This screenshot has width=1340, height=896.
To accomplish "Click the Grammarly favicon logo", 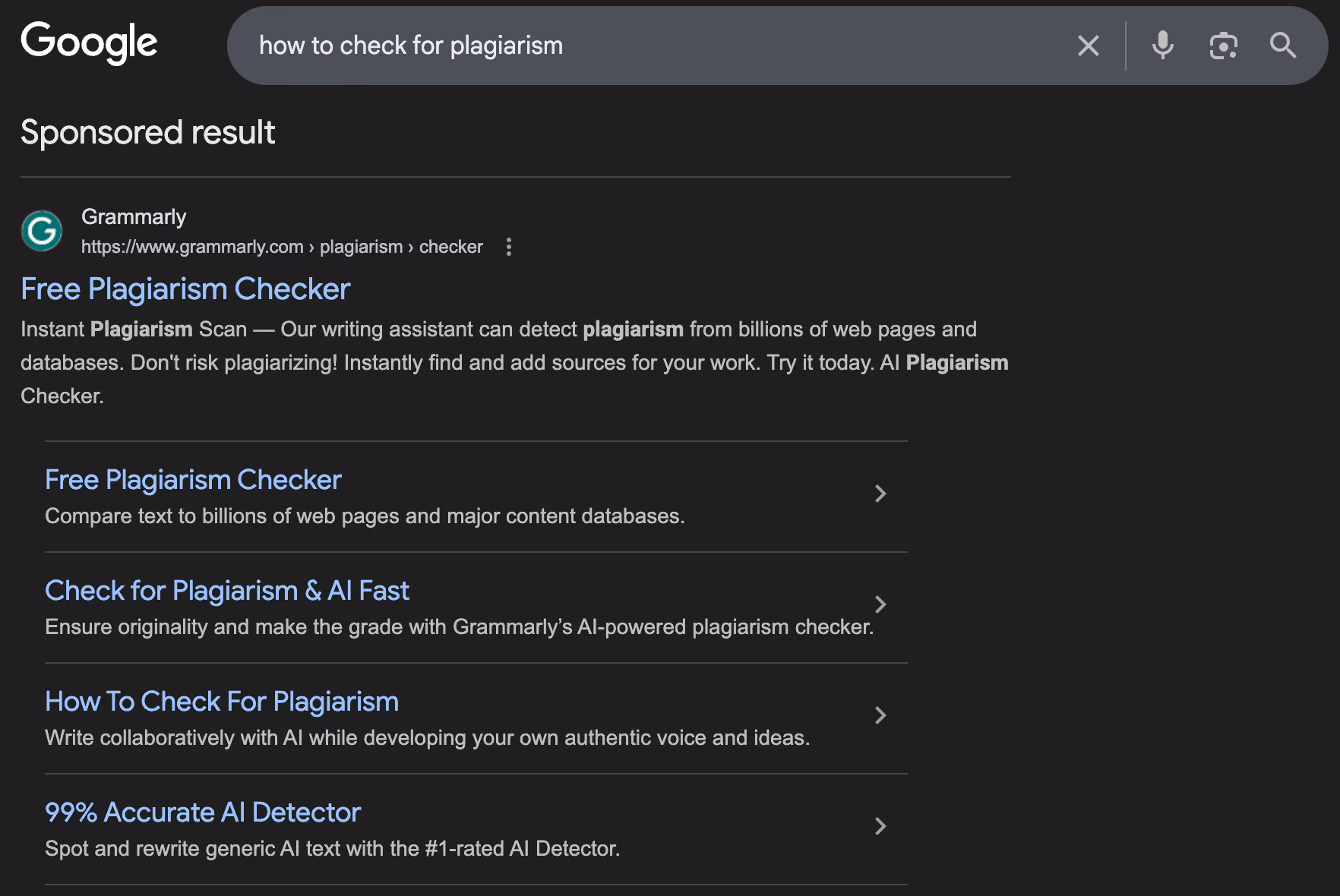I will (x=42, y=231).
